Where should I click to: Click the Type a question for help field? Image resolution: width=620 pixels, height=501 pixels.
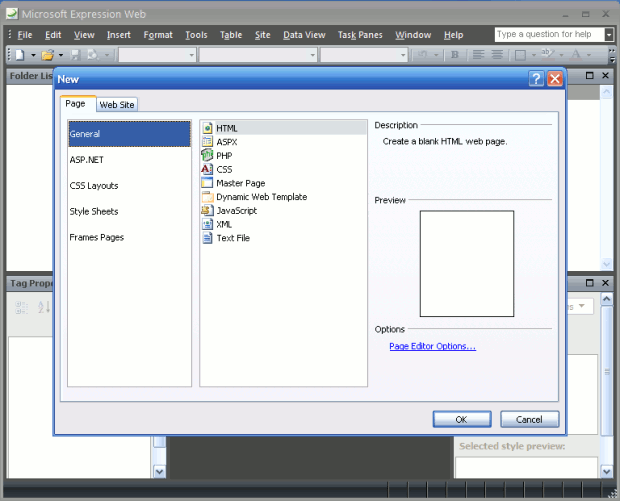550,34
